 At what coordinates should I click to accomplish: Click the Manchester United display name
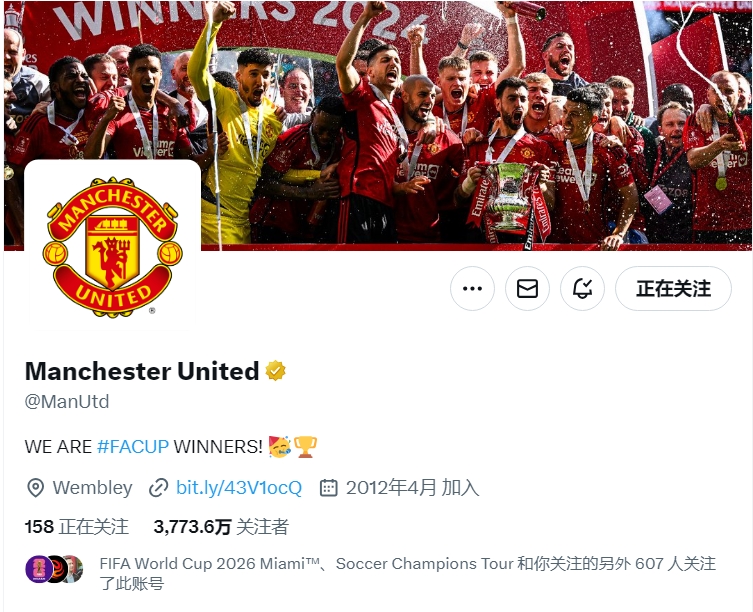(142, 371)
